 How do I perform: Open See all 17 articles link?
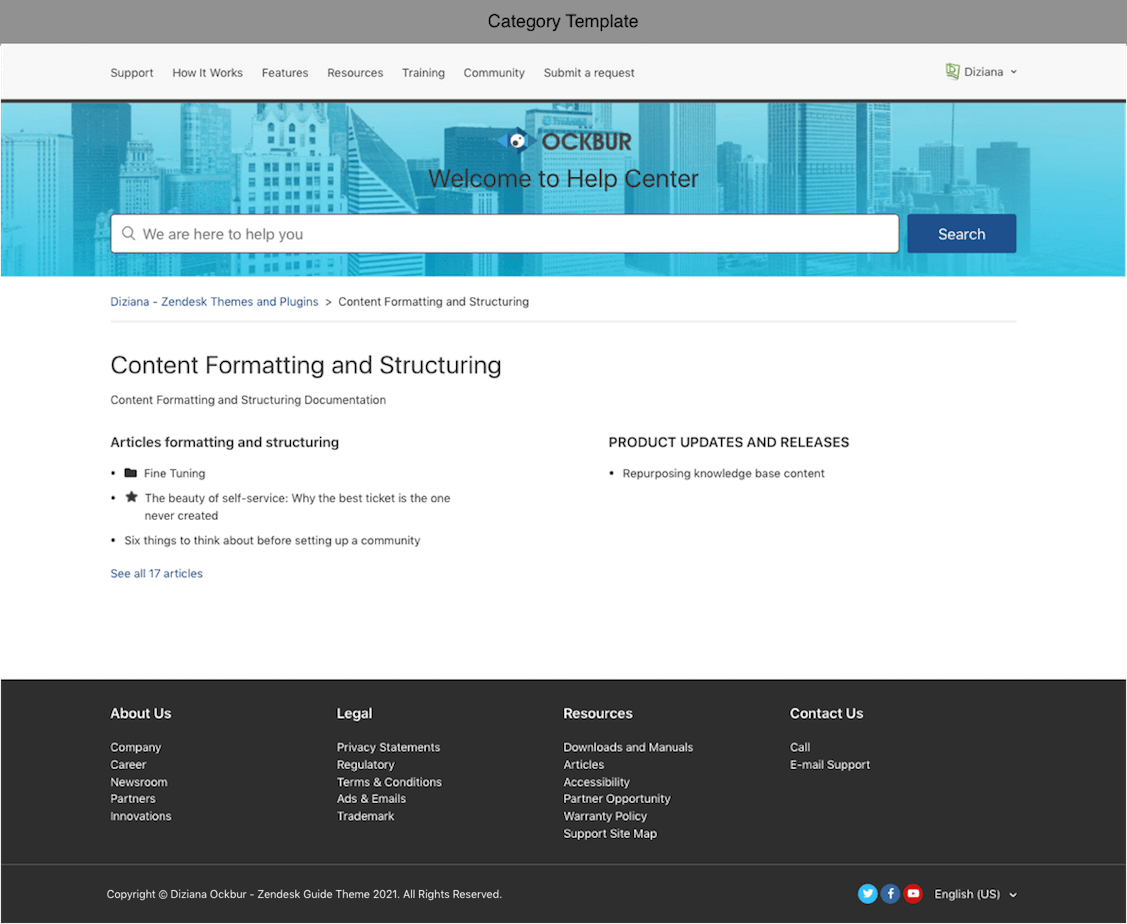coord(156,574)
